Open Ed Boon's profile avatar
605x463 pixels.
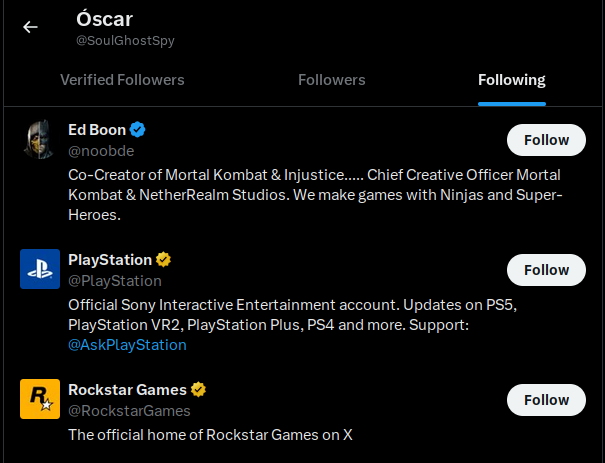tap(39, 139)
